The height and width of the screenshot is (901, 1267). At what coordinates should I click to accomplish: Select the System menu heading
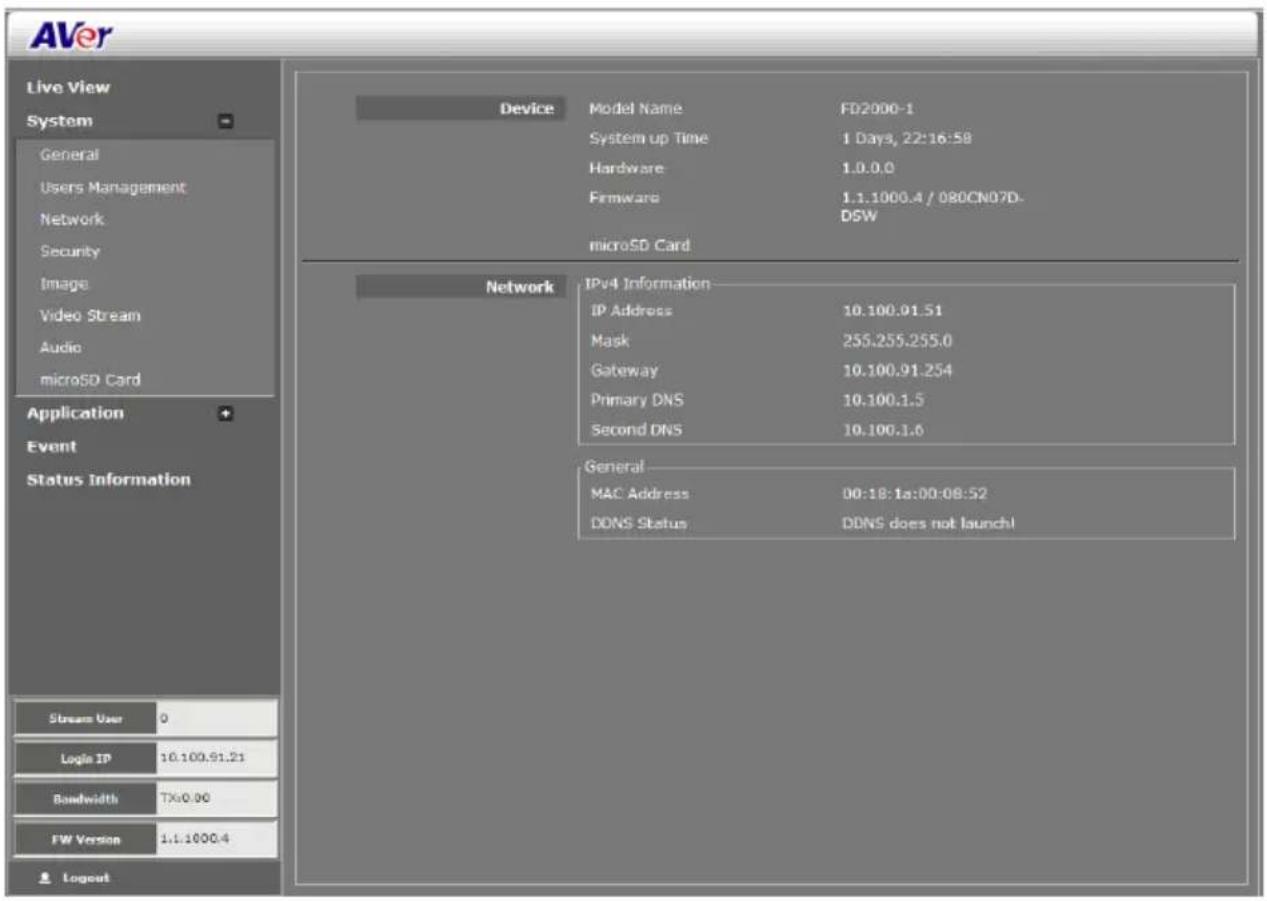click(59, 121)
